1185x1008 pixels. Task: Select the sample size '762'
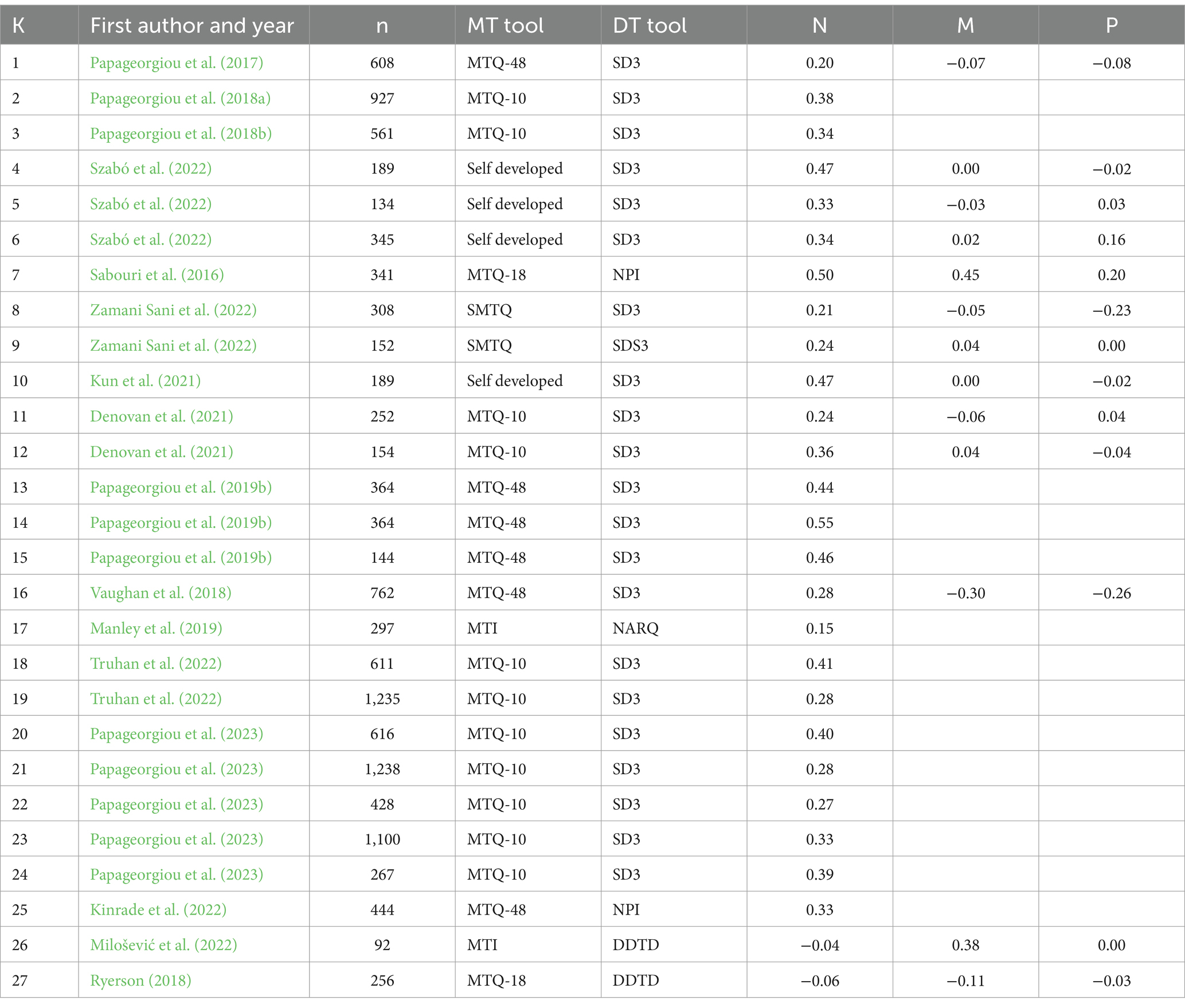pos(382,593)
